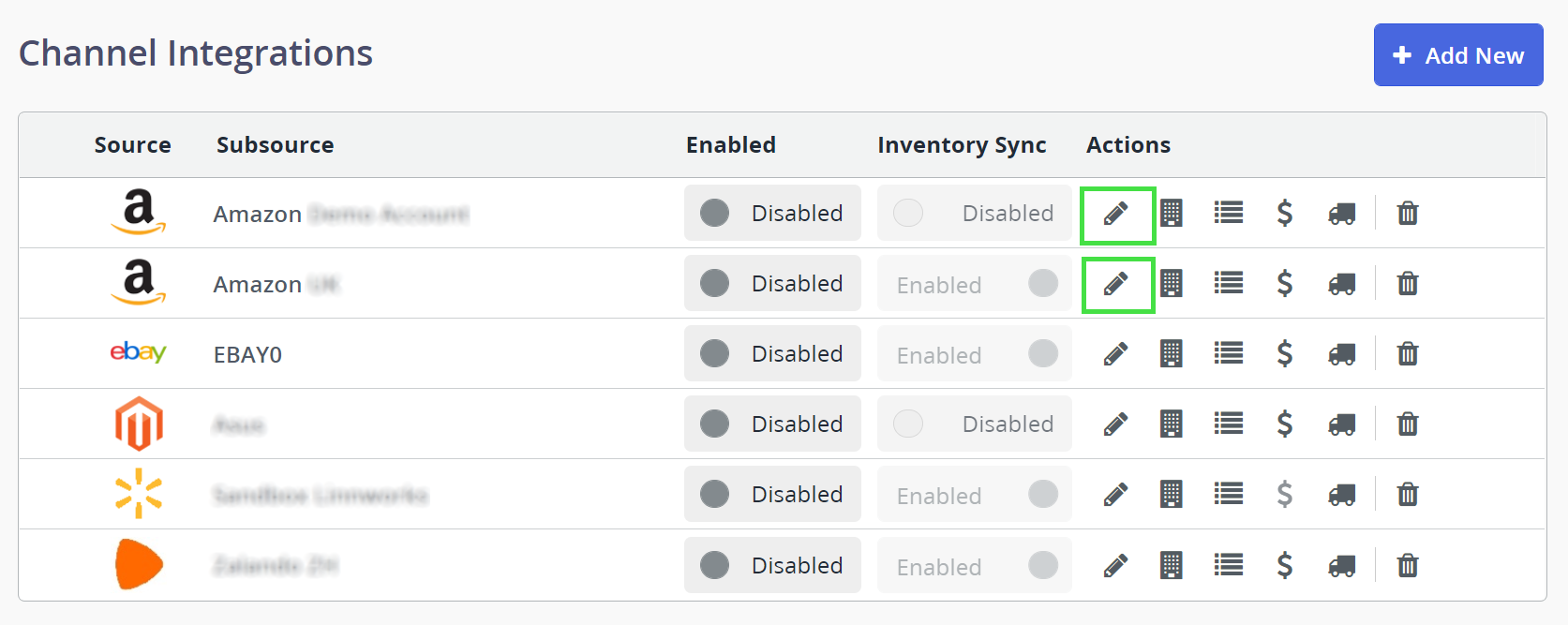The image size is (1568, 625).
Task: Click the truck shipping icon in Walmart row
Action: pos(1341,495)
